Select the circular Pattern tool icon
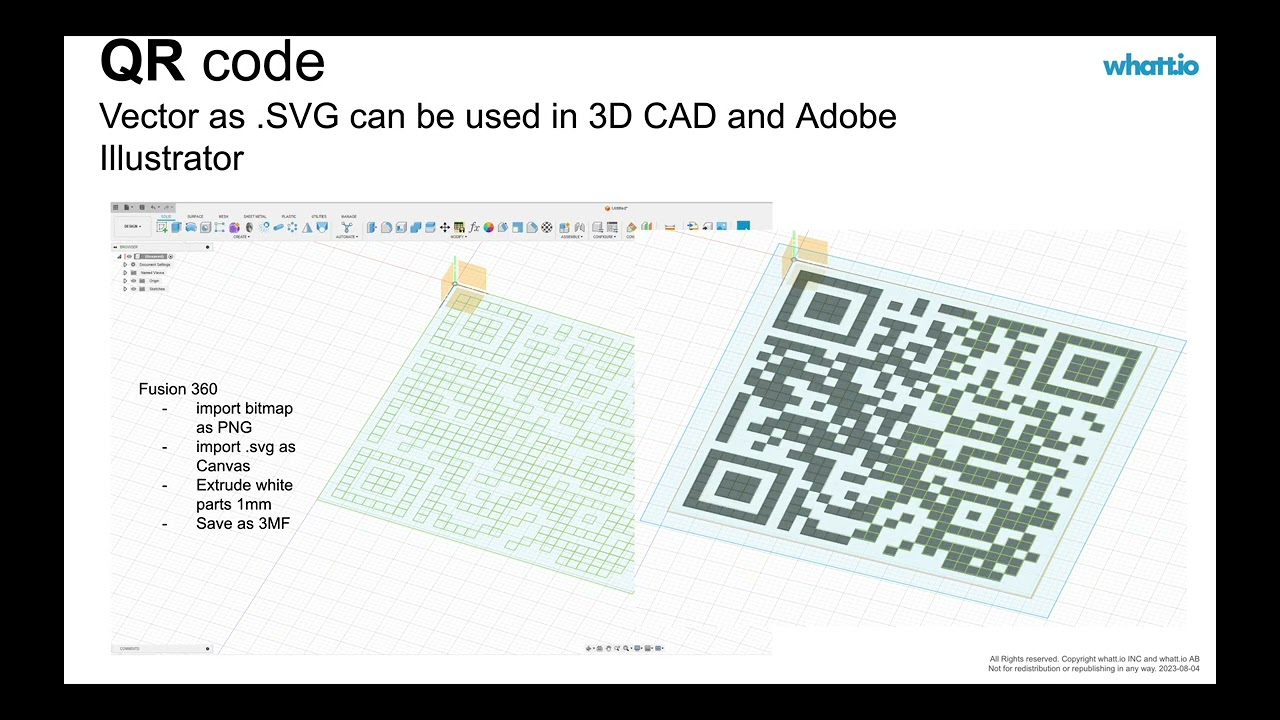1280x720 pixels. (292, 227)
